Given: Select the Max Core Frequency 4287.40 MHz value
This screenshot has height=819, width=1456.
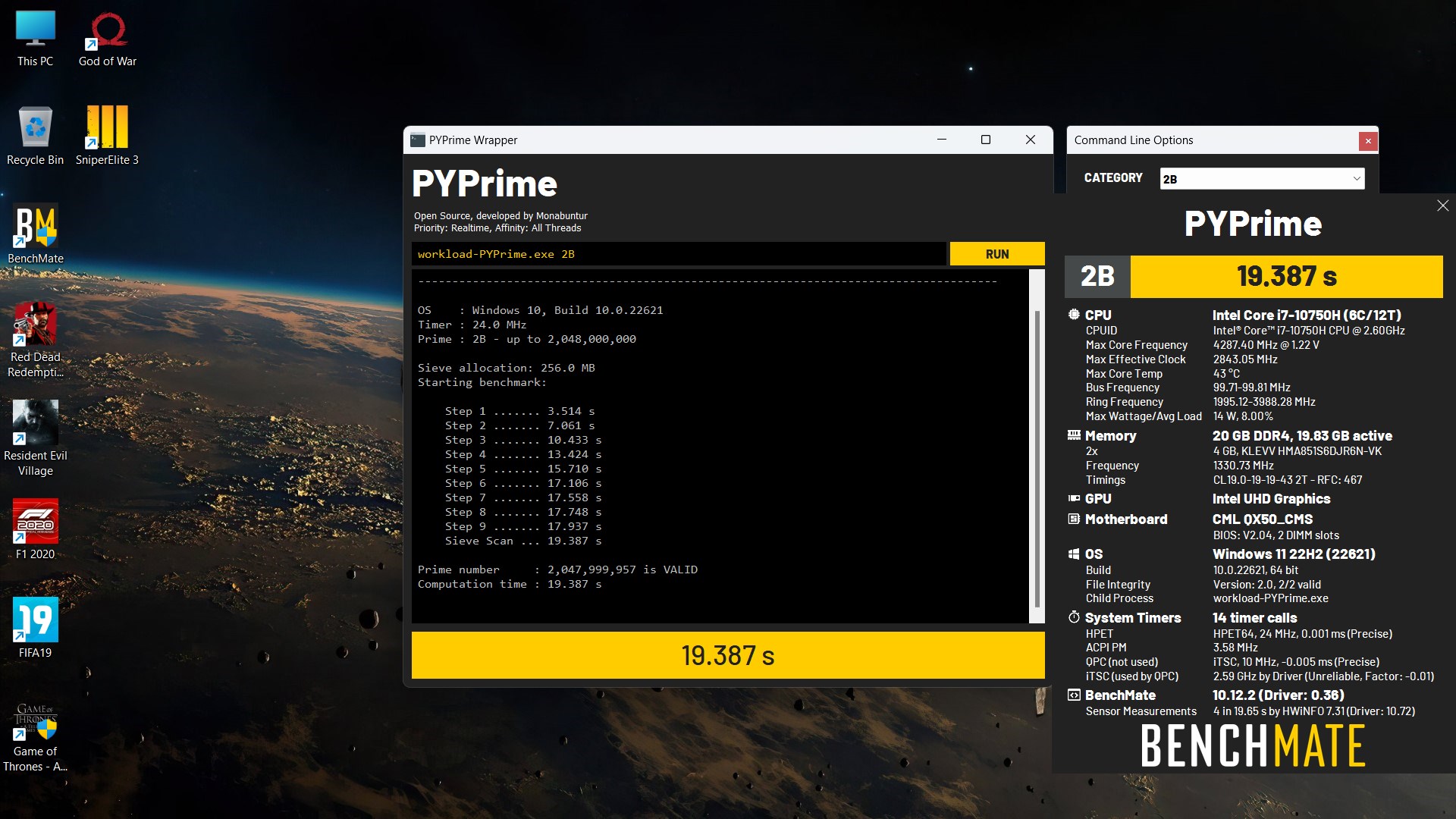Looking at the screenshot, I should coord(1266,345).
